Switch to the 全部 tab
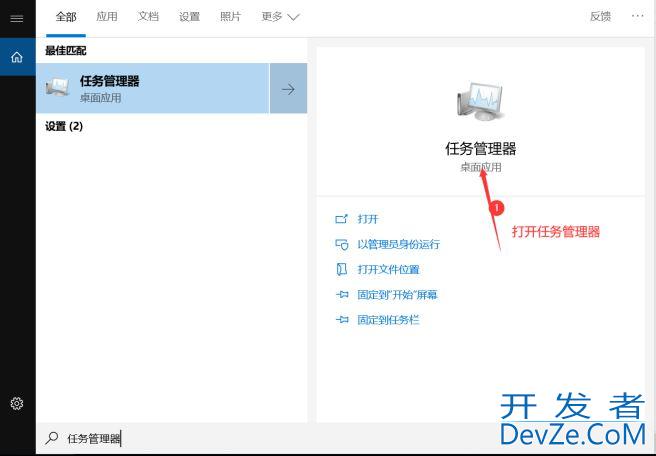This screenshot has width=656, height=456. tap(66, 17)
